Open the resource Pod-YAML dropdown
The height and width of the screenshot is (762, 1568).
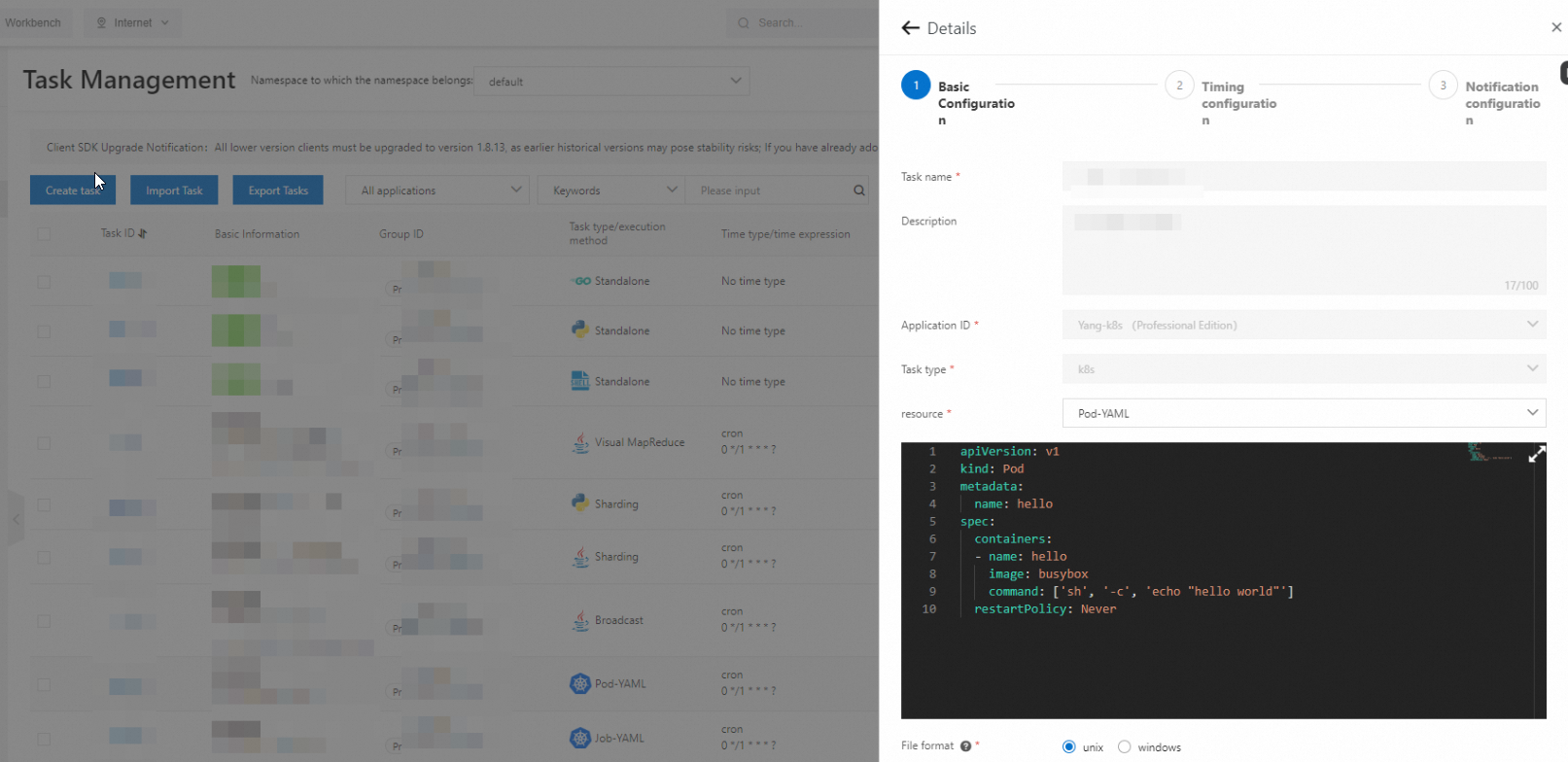point(1304,413)
